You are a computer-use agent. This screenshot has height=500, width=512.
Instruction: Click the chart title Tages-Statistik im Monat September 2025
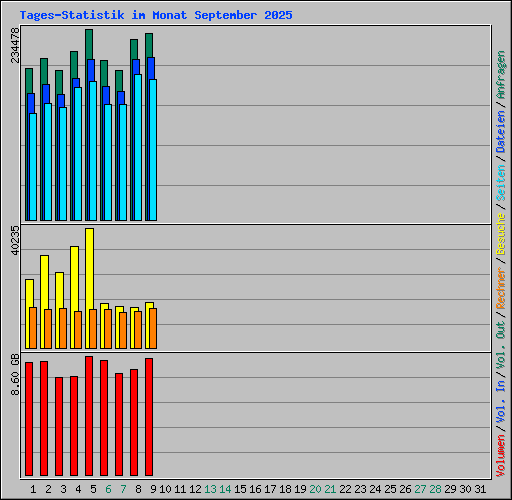[x=156, y=15]
